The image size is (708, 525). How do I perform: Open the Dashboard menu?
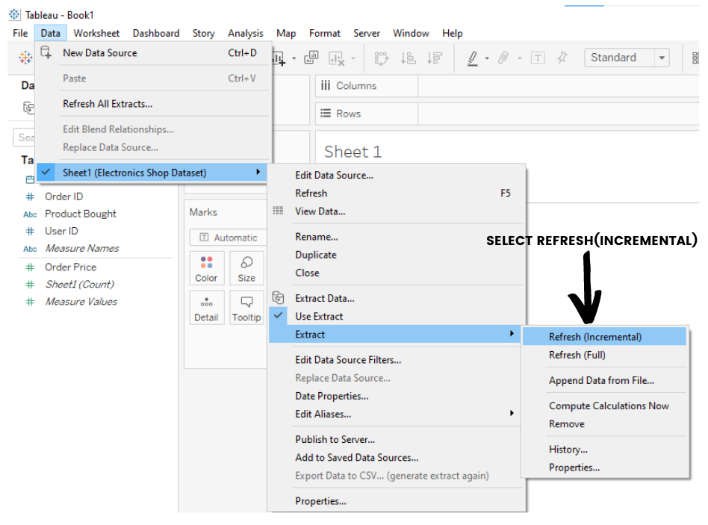[x=156, y=33]
